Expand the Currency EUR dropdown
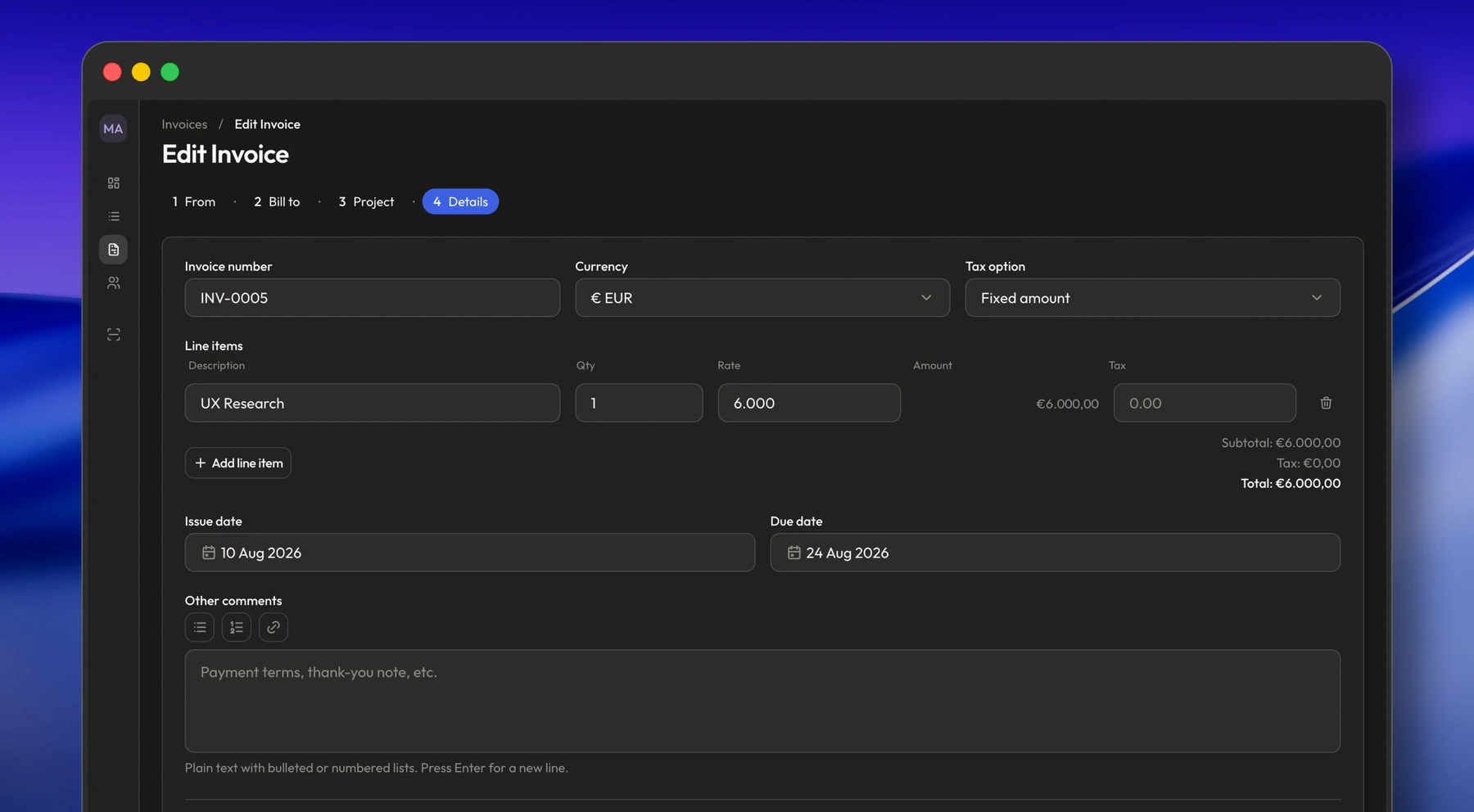The width and height of the screenshot is (1474, 812). coord(762,298)
